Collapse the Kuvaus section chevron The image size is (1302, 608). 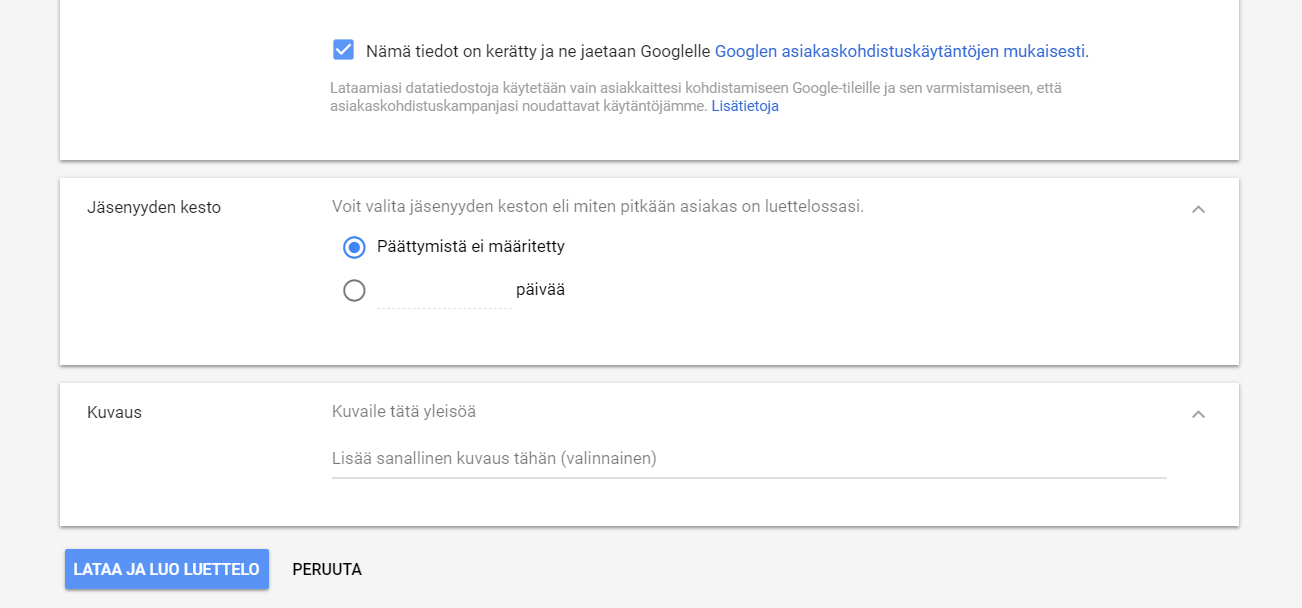pos(1199,414)
